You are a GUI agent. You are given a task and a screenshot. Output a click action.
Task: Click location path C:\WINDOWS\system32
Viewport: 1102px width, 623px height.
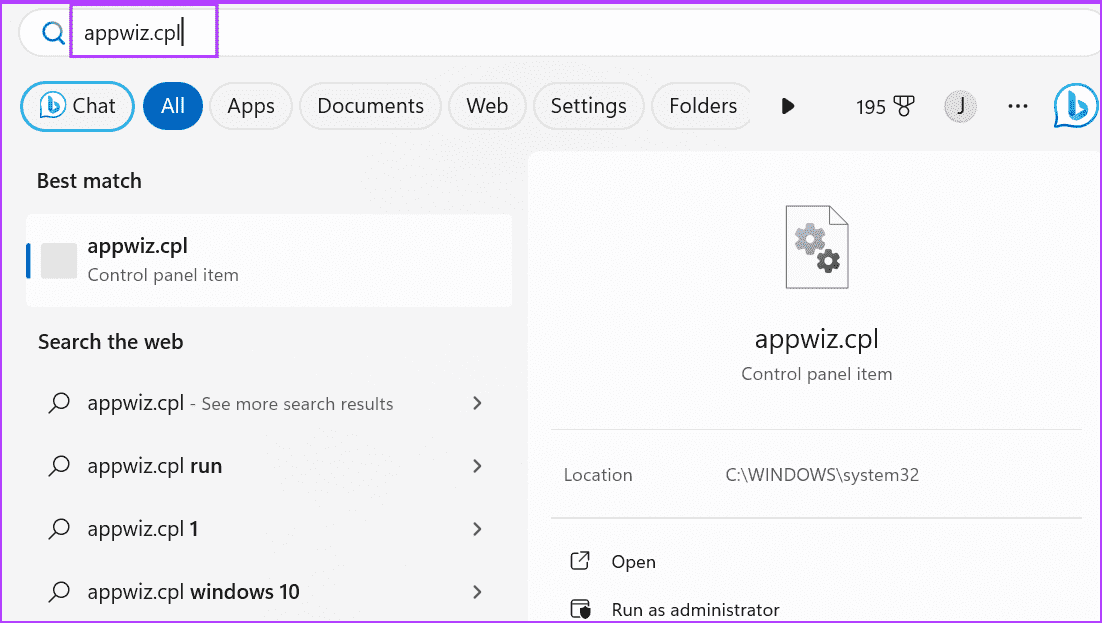coord(822,475)
